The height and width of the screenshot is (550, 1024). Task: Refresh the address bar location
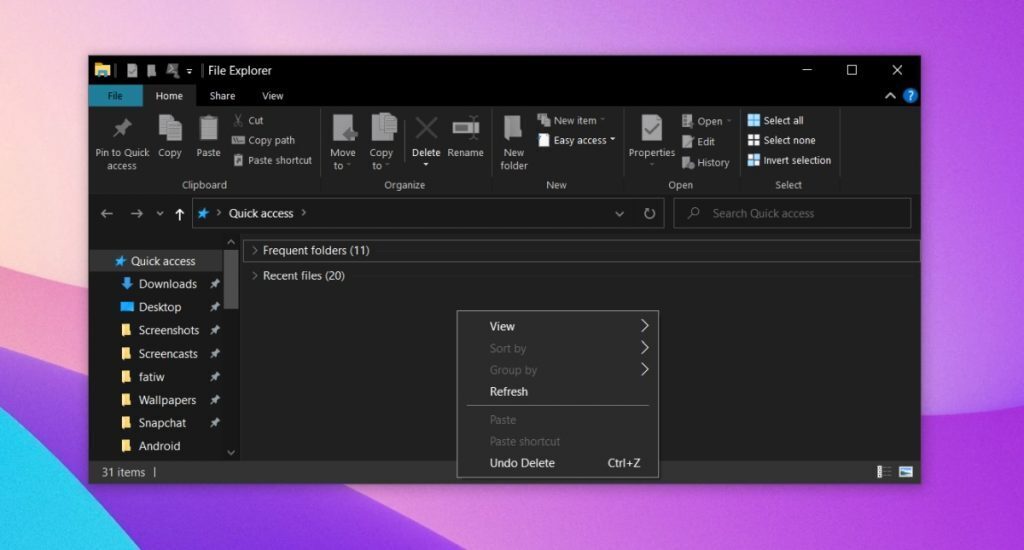click(649, 213)
